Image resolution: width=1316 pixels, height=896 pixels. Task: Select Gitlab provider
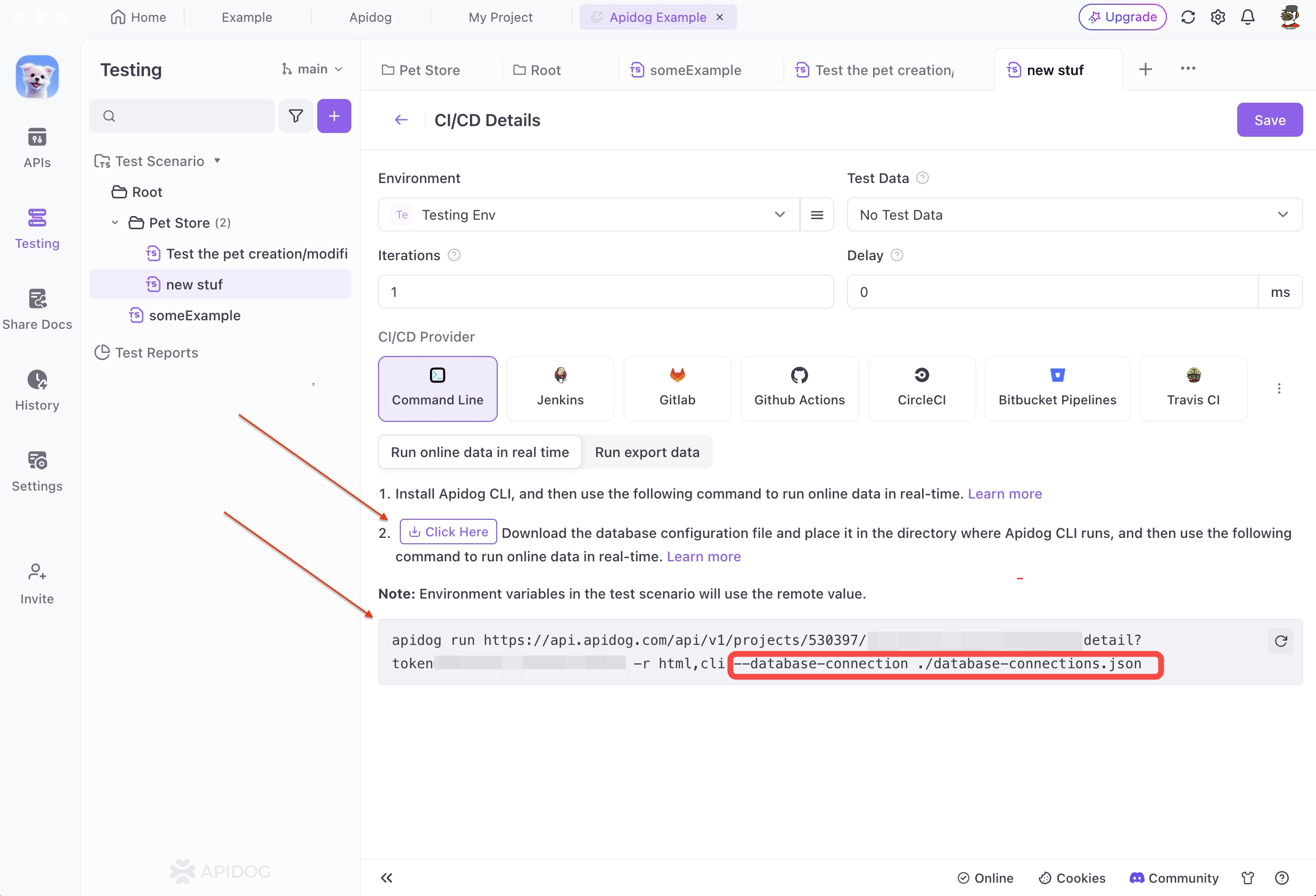pyautogui.click(x=677, y=389)
